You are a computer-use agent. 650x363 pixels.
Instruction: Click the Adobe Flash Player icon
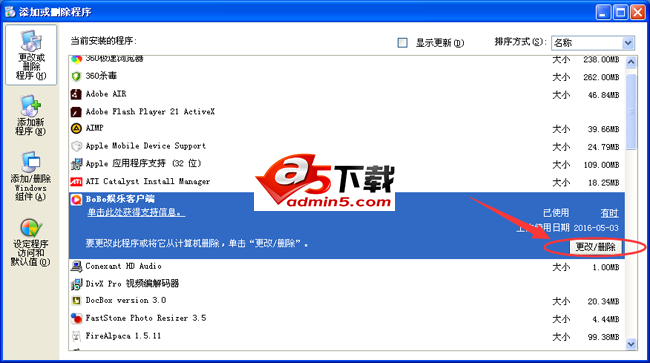pos(76,112)
